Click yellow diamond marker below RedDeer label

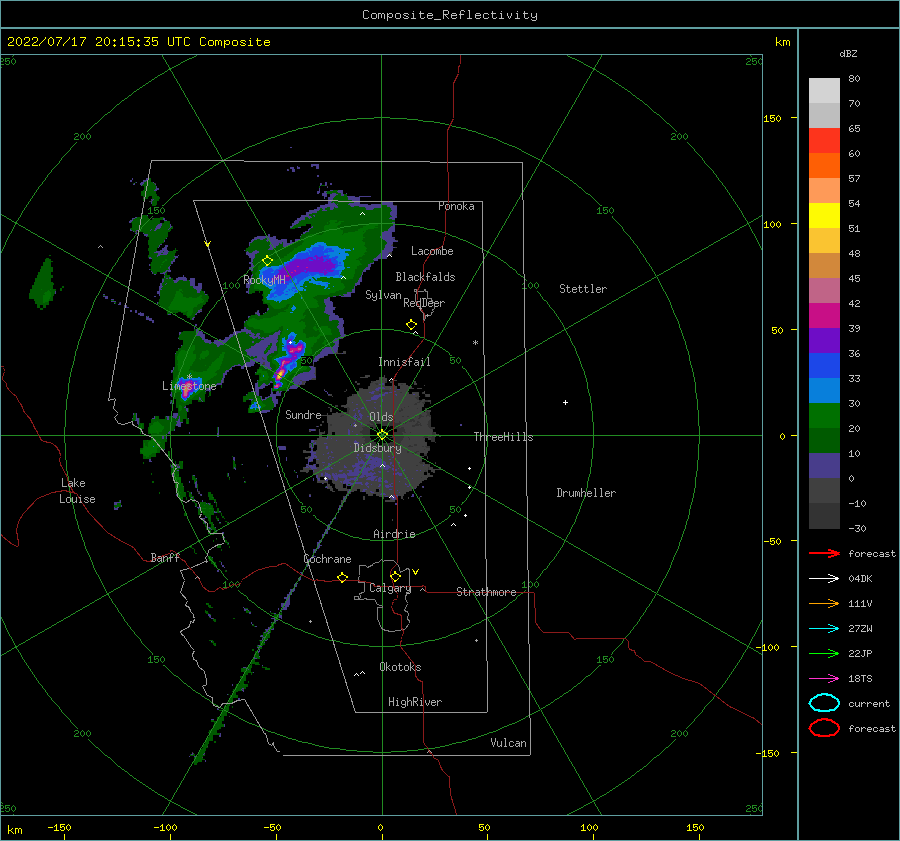[x=411, y=325]
